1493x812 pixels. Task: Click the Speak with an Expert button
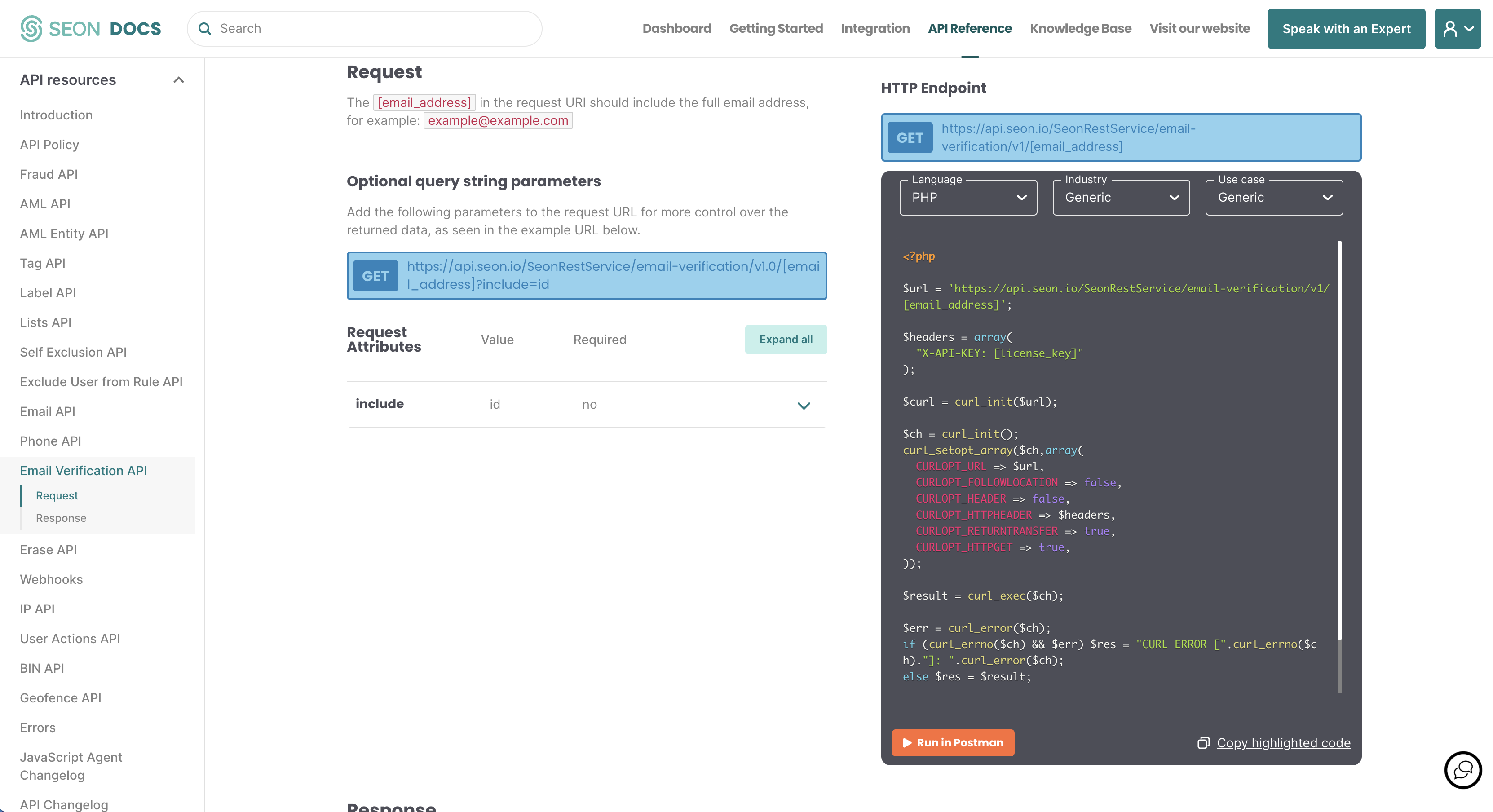pos(1346,28)
